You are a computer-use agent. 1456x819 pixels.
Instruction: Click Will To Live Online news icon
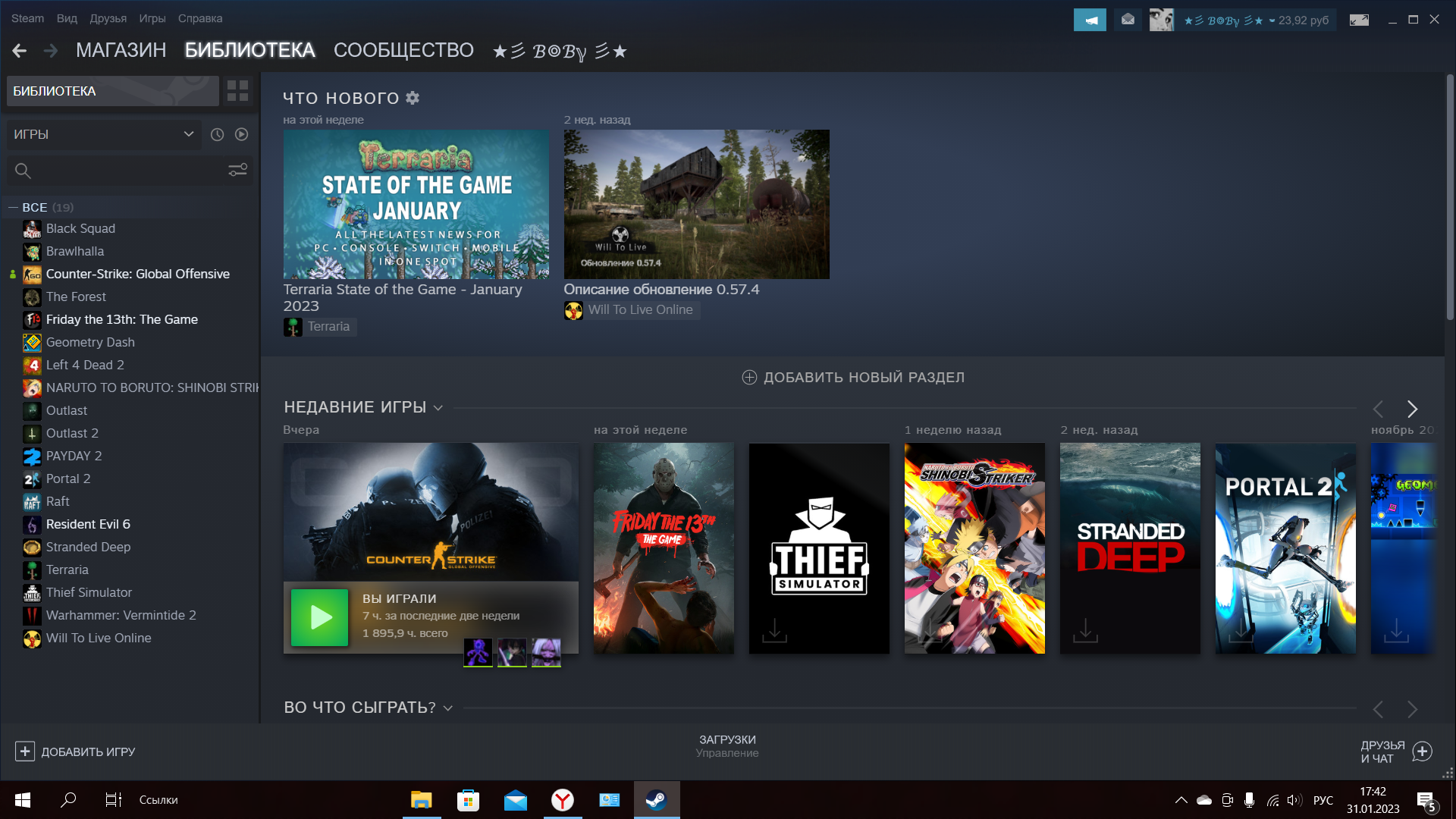(573, 310)
